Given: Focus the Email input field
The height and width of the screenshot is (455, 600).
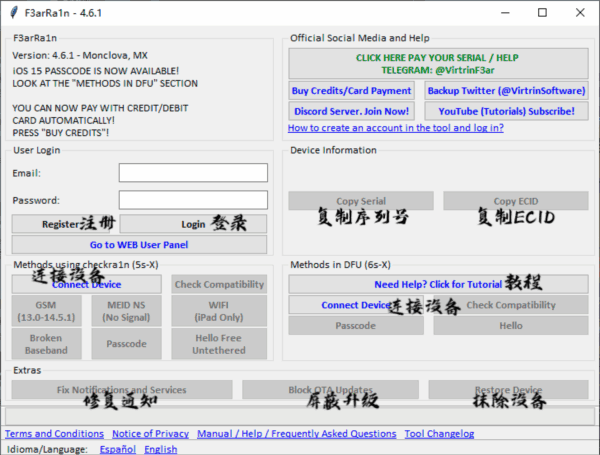Looking at the screenshot, I should [193, 173].
